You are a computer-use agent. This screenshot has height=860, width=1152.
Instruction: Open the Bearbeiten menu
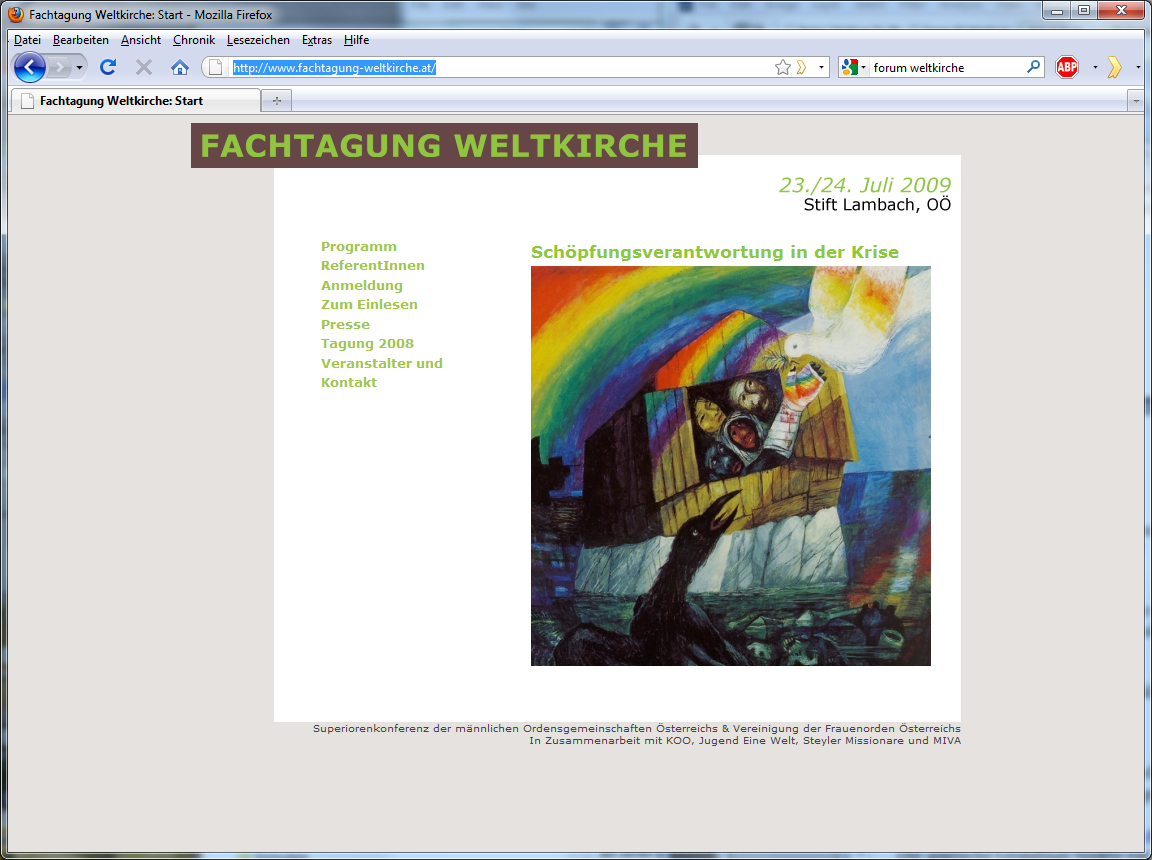[x=81, y=40]
